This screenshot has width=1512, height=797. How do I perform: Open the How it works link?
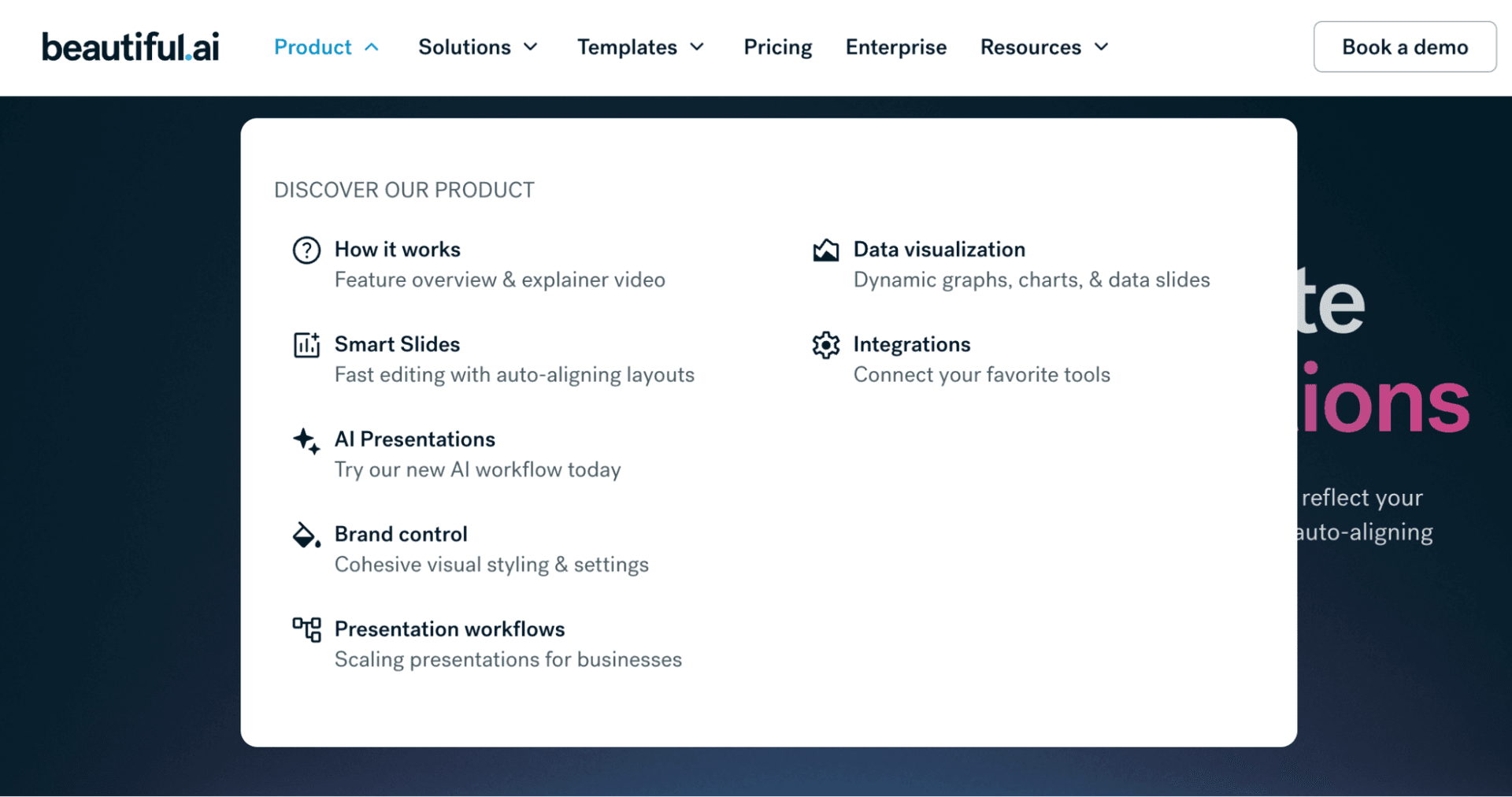pos(398,250)
